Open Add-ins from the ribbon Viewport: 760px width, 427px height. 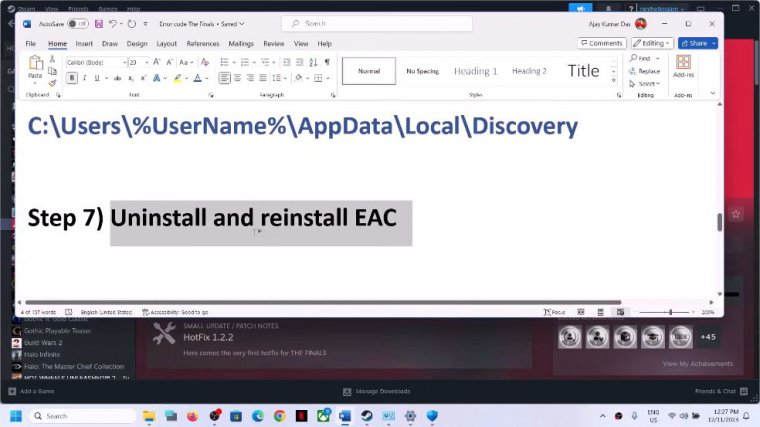tap(684, 67)
